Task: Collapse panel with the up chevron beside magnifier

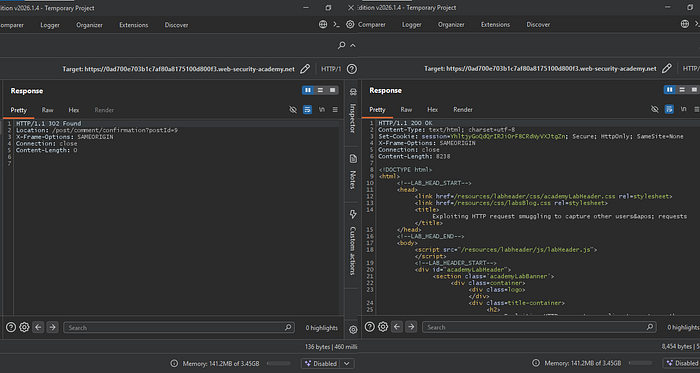Action: [353, 45]
